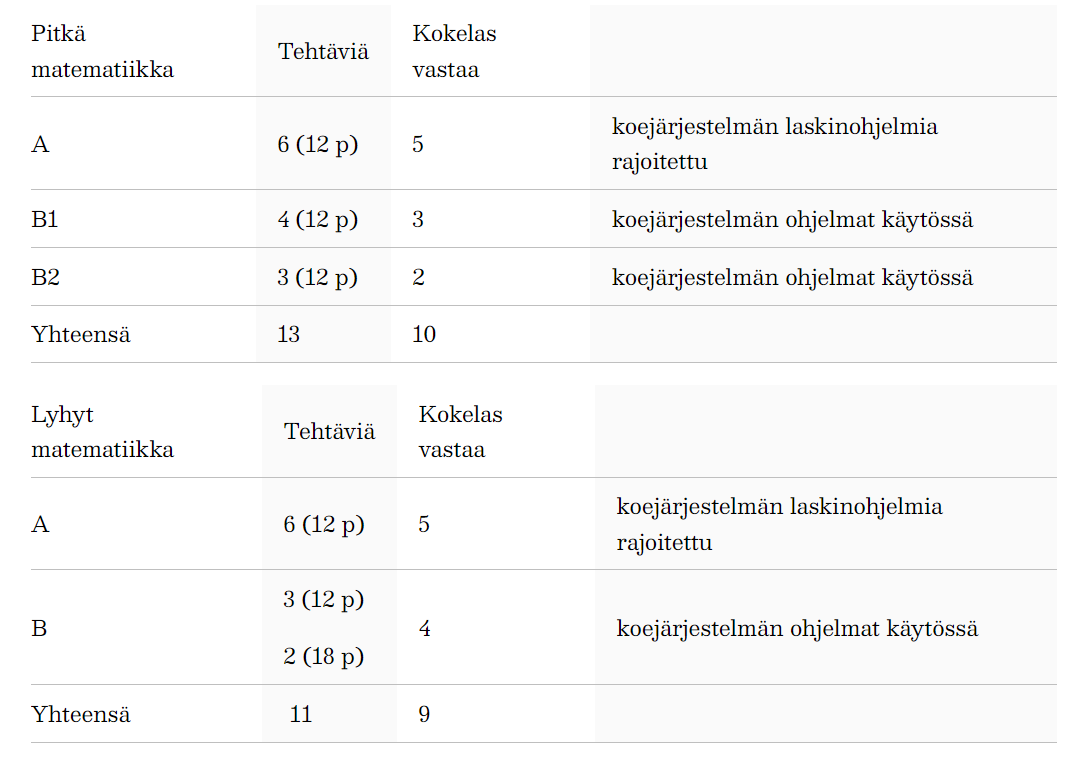
Task: Click the 'Pitkä matematiikka' table header
Action: 103,51
